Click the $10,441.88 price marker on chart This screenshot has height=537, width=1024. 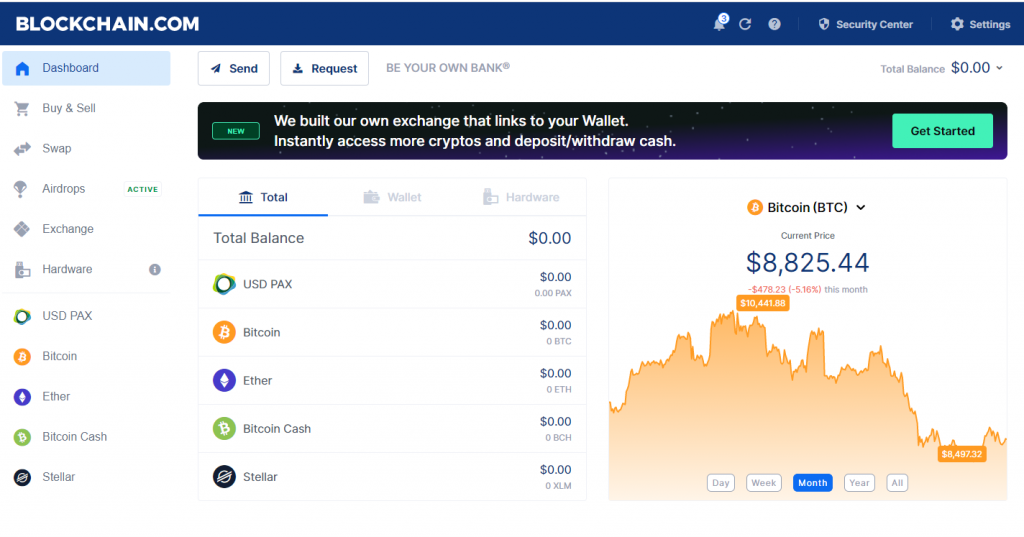763,303
